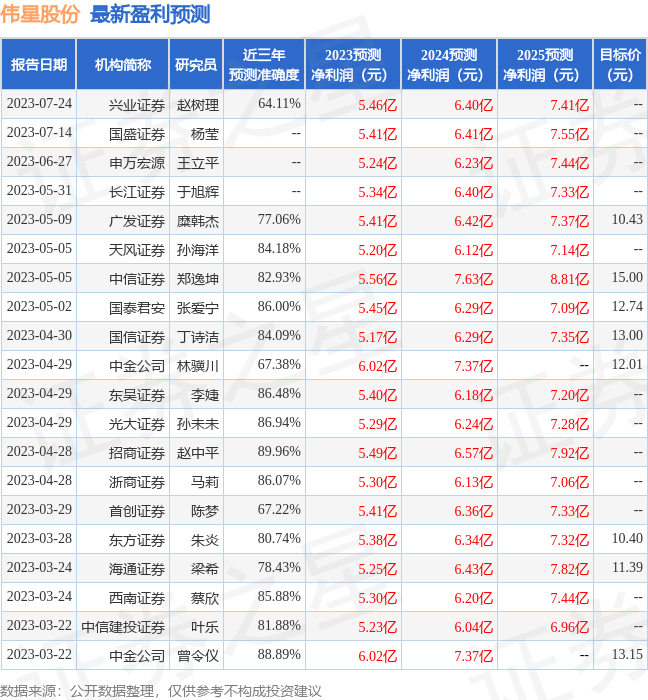Click 国泰君安 institution name

[x=137, y=308]
